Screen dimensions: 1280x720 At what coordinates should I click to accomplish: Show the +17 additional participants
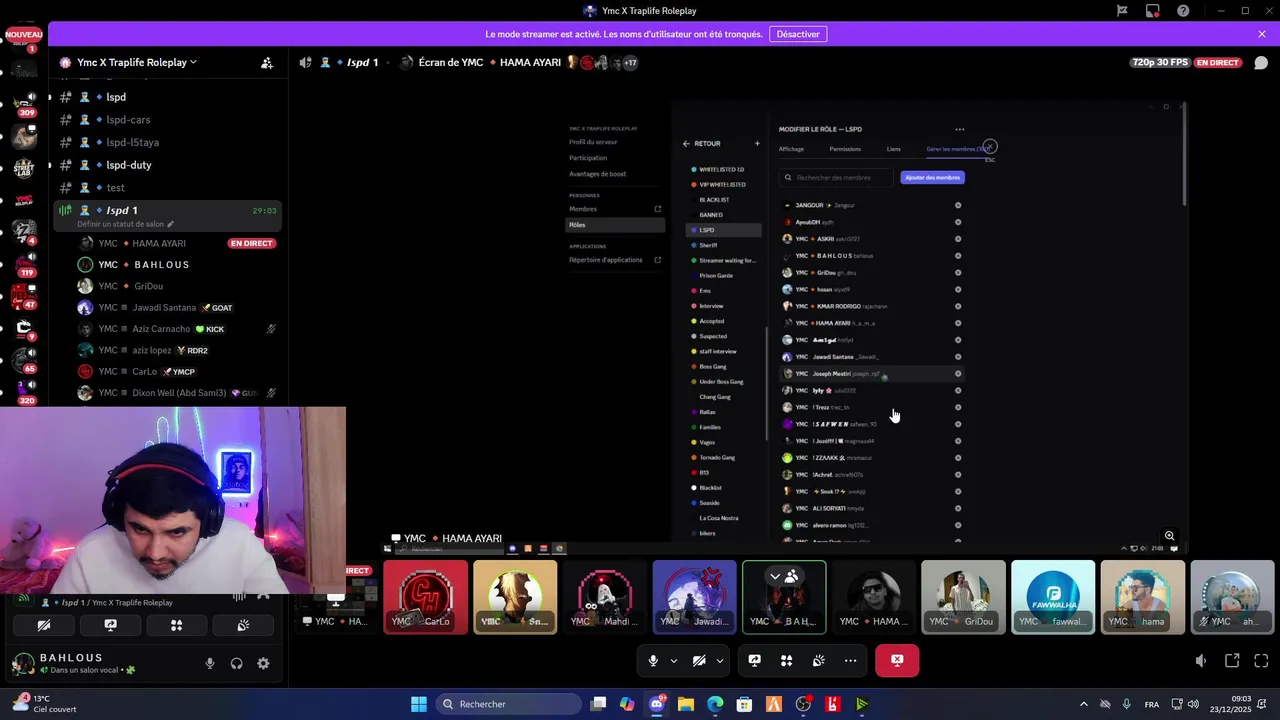click(630, 62)
